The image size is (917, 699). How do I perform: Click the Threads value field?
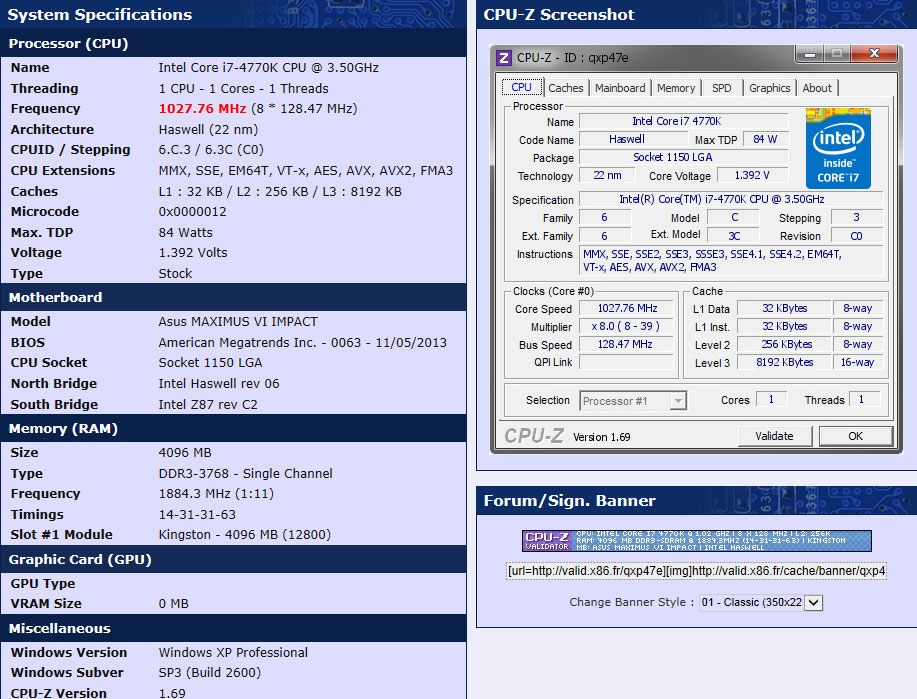pos(864,400)
